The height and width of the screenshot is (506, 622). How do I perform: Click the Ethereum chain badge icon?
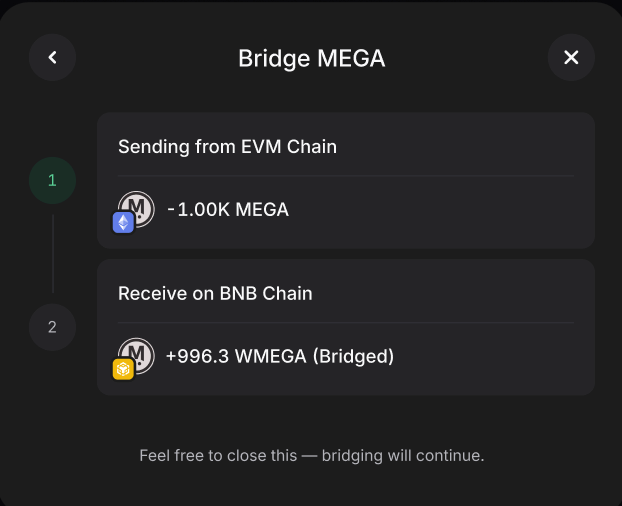point(123,222)
